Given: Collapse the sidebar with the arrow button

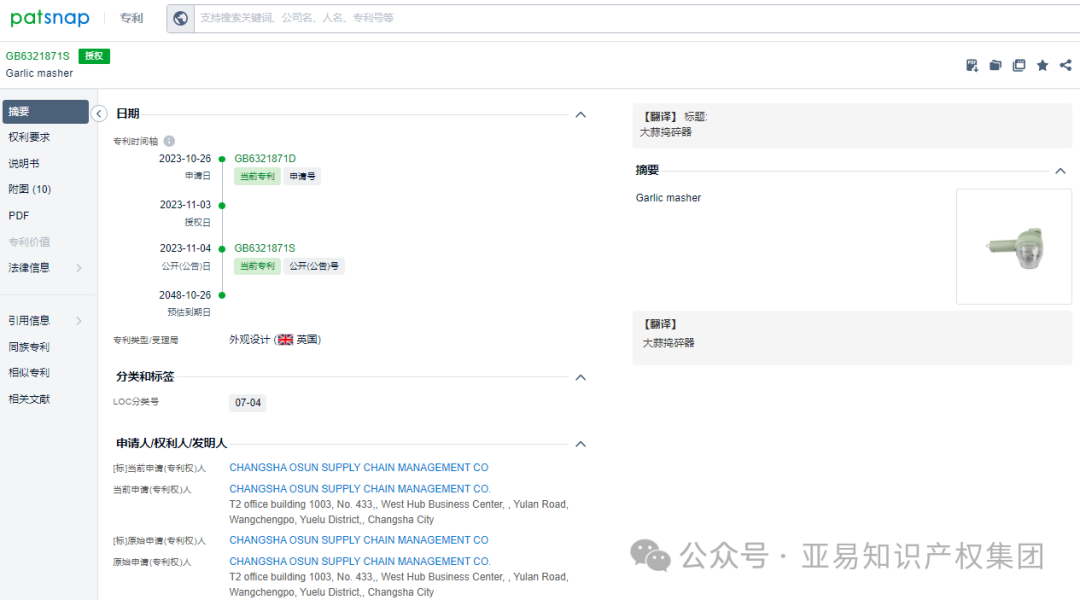Looking at the screenshot, I should [x=99, y=114].
